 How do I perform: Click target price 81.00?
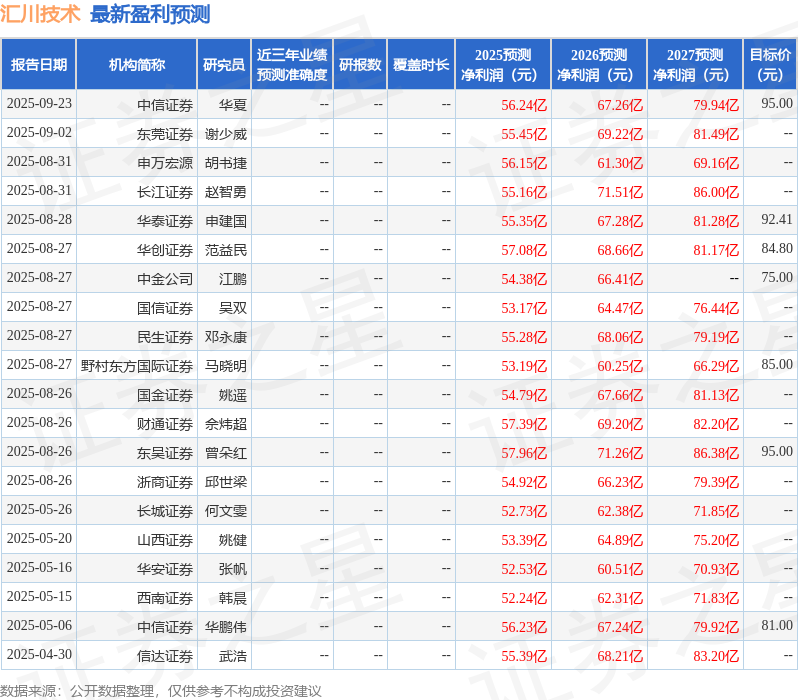pos(777,626)
